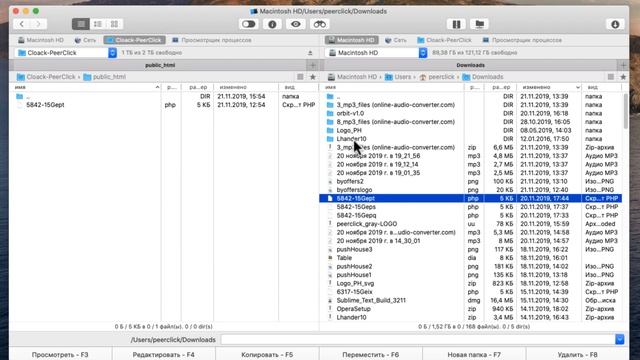The width and height of the screenshot is (640, 360).
Task: Open file info via toolbar icon
Action: [x=272, y=24]
